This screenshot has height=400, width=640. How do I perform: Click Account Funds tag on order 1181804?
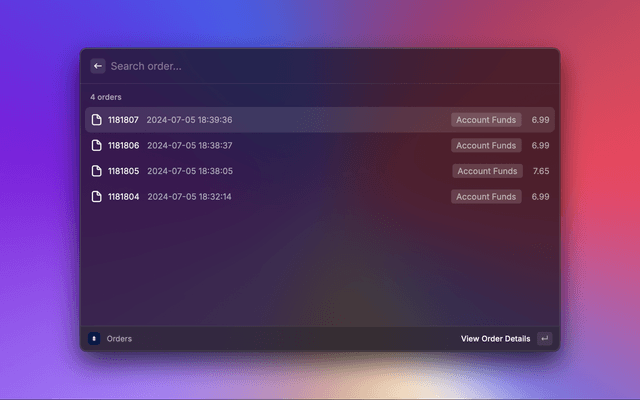[x=486, y=197]
